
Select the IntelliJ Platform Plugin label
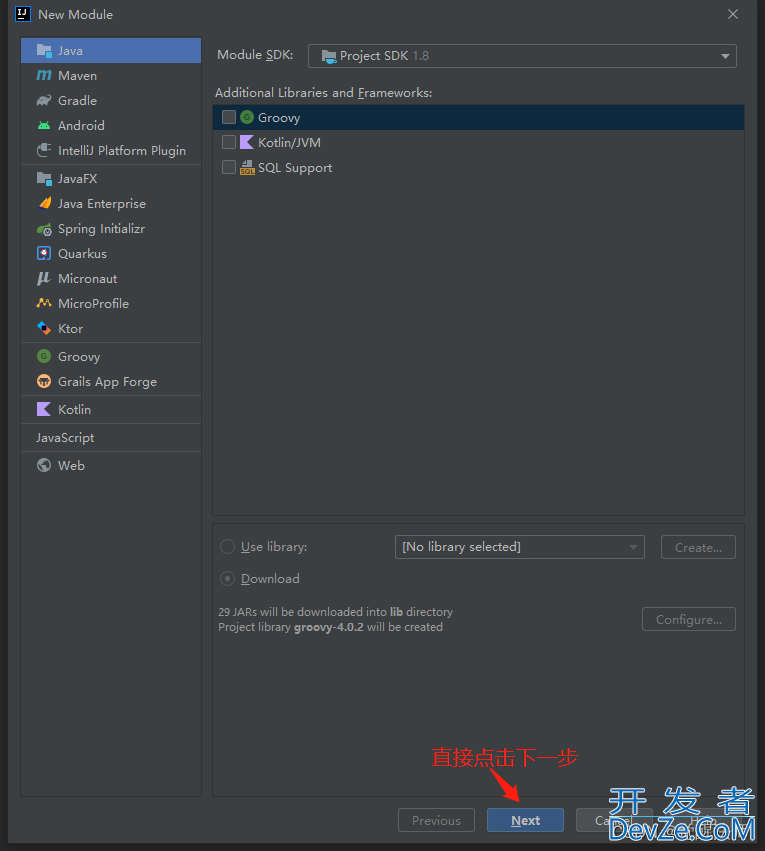tap(122, 151)
